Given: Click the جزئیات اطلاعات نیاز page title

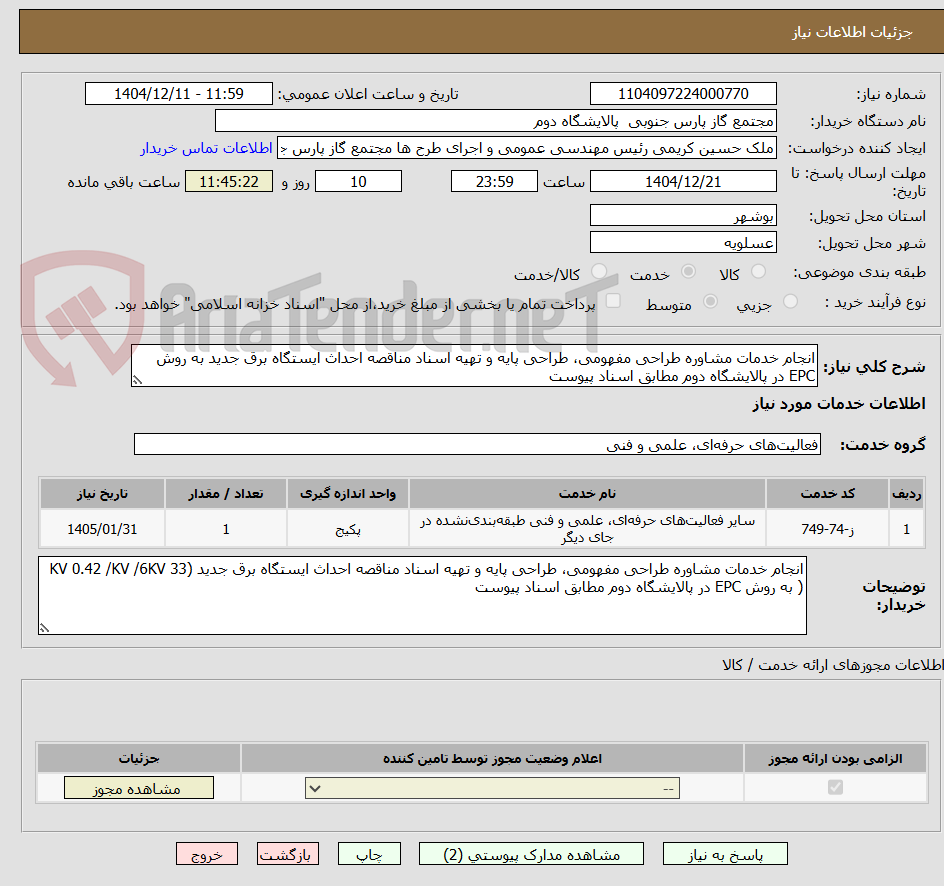Looking at the screenshot, I should pos(852,32).
